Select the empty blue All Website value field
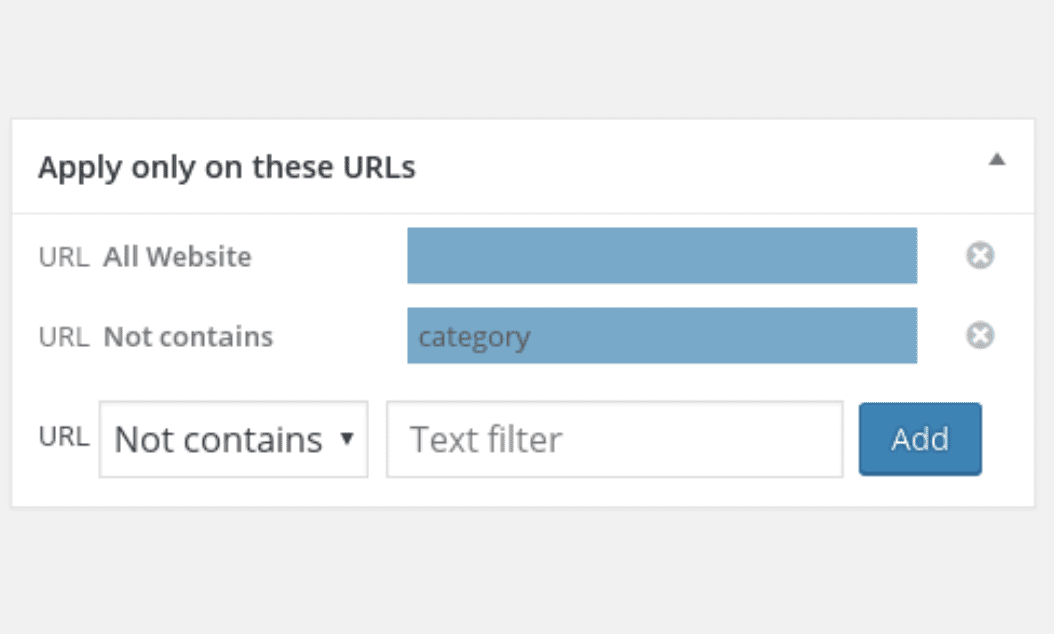Screen dimensions: 1054x634 [x=662, y=255]
